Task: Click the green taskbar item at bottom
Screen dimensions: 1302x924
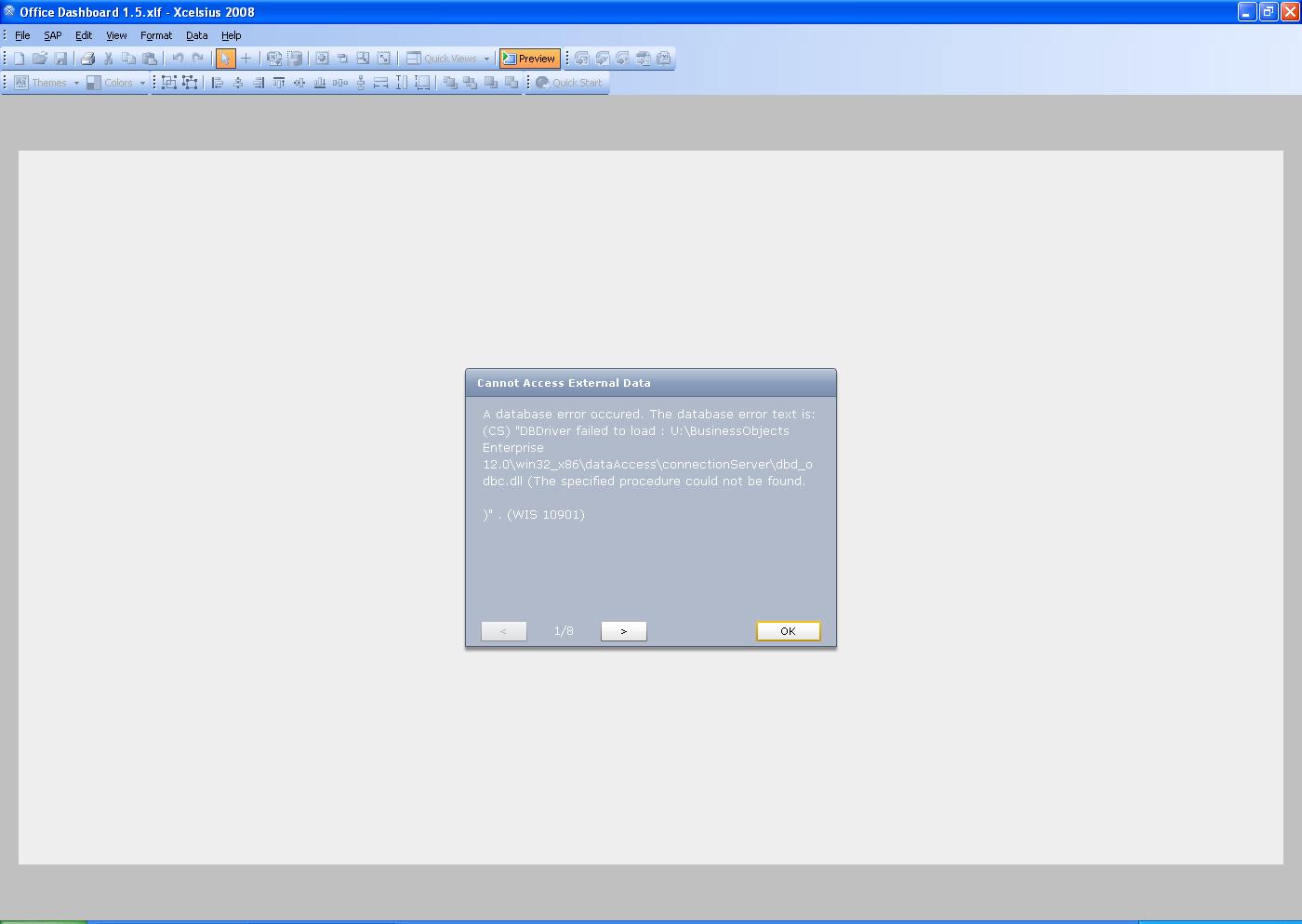Action: pyautogui.click(x=42, y=919)
